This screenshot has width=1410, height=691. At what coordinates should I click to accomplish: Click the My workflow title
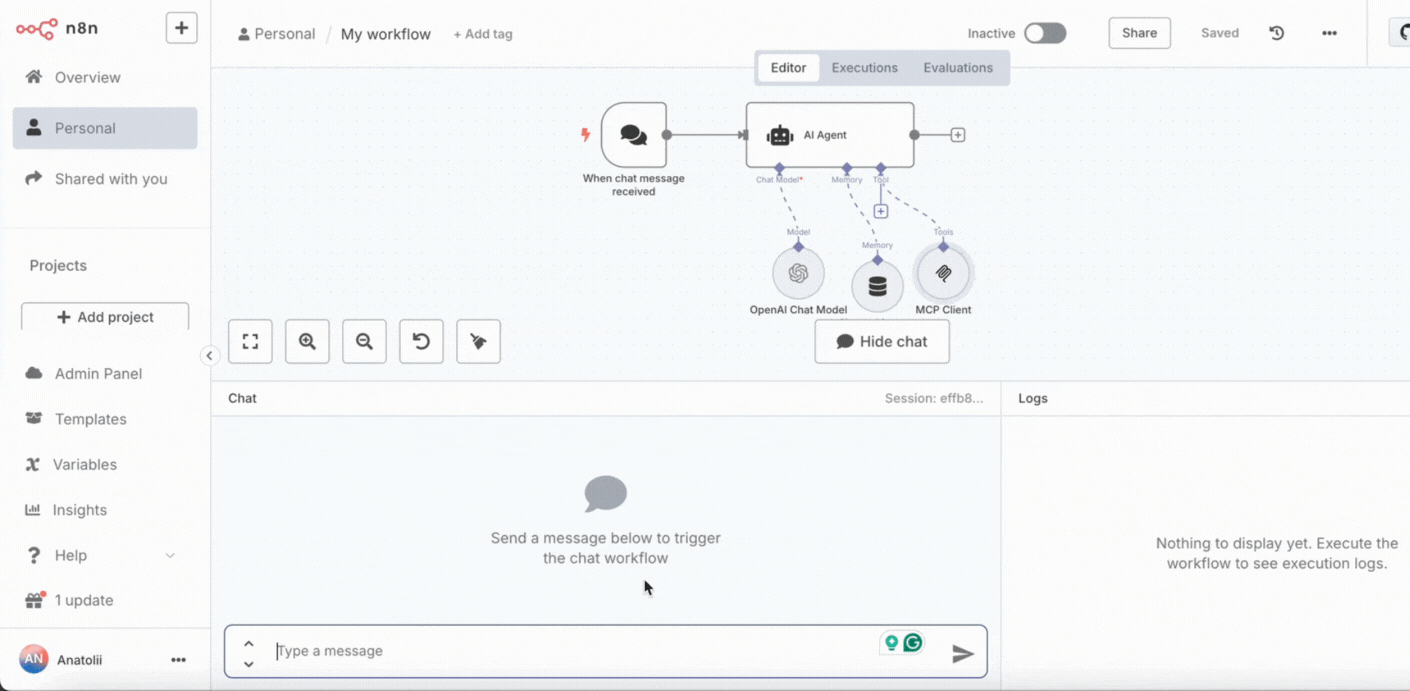pyautogui.click(x=386, y=34)
